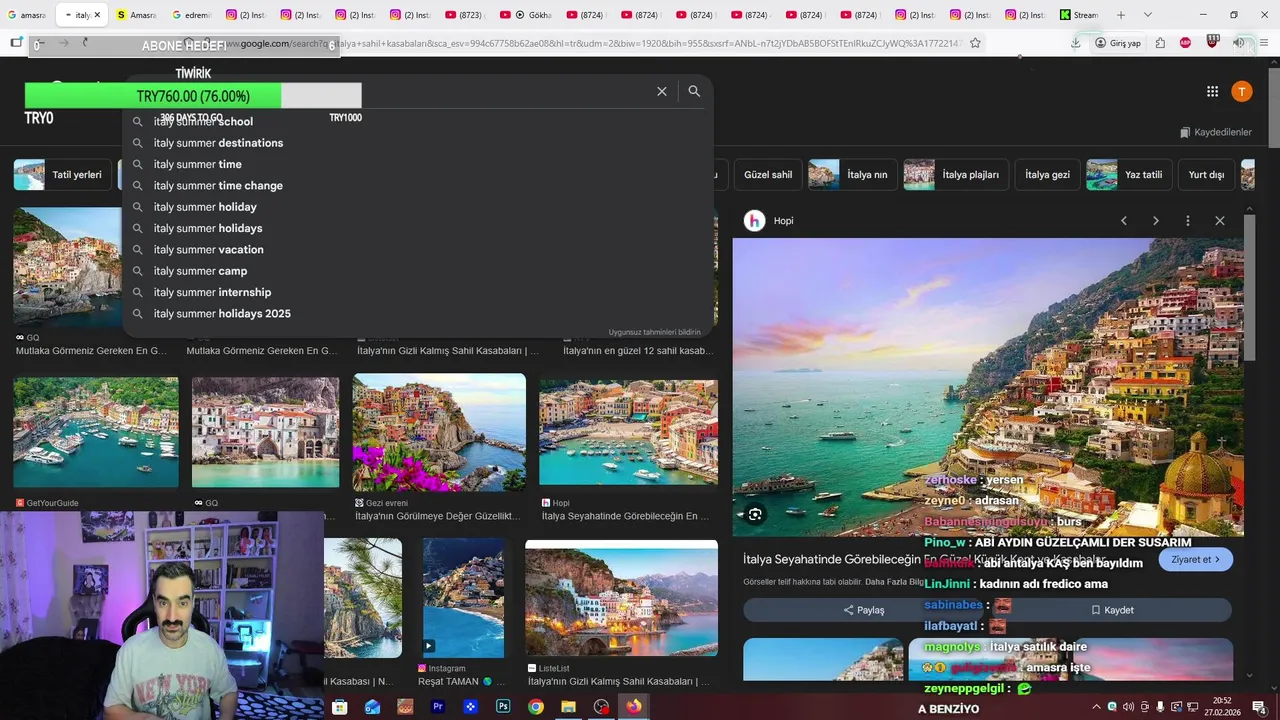Click the Firefox taskbar icon
Image resolution: width=1280 pixels, height=720 pixels.
click(634, 707)
